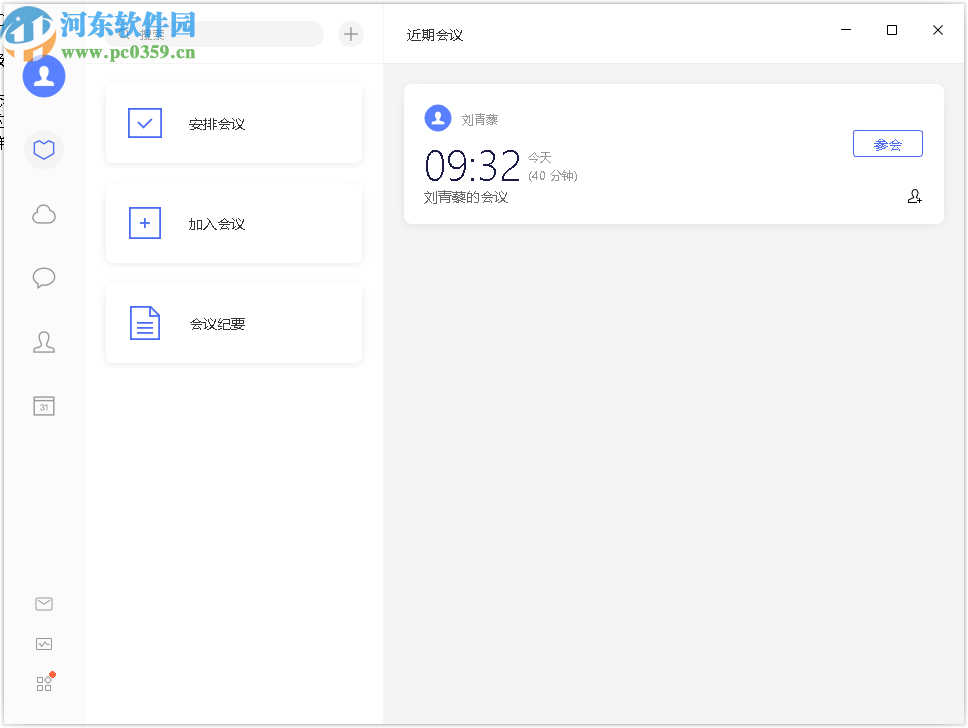Open the chat messages panel
Screen dimensions: 968x728
click(44, 278)
